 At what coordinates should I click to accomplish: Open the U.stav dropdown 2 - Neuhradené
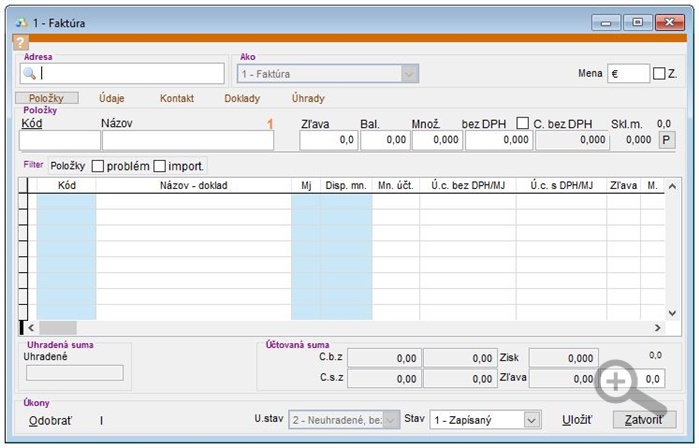click(x=390, y=421)
